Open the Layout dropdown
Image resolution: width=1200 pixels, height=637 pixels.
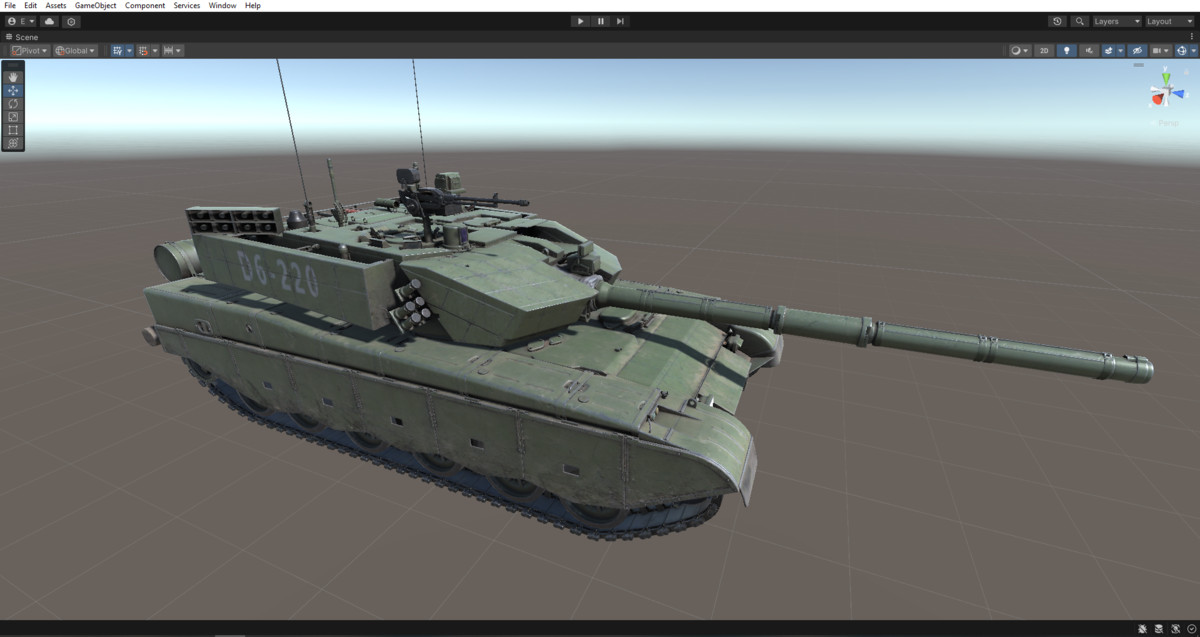(1166, 21)
